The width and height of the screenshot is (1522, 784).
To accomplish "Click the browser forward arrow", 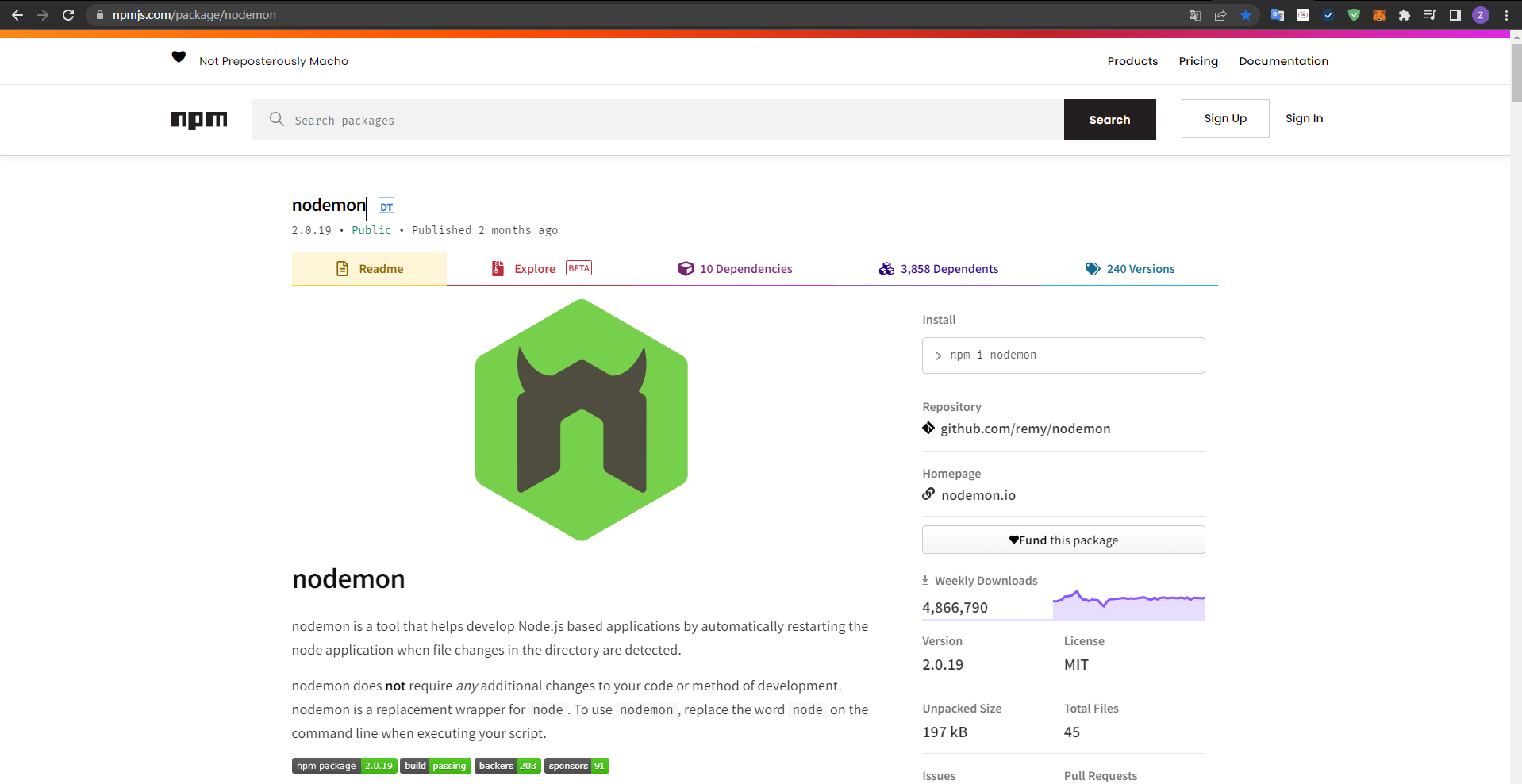I will [43, 15].
